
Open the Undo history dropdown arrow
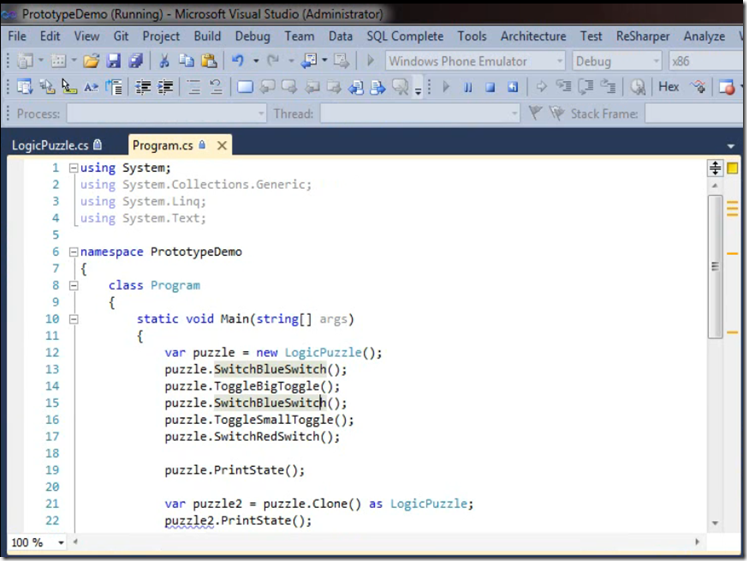click(x=256, y=61)
